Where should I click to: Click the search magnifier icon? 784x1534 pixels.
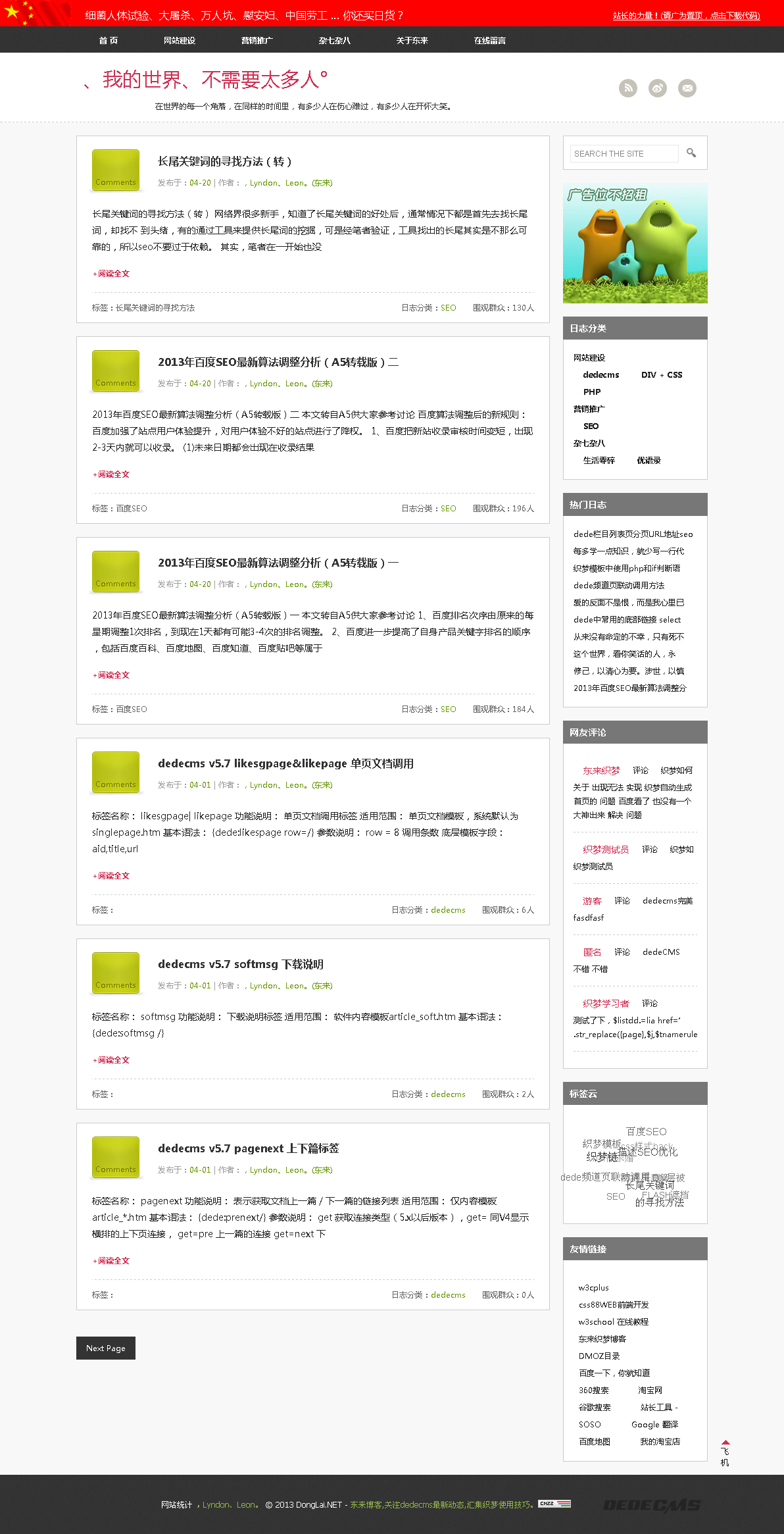click(x=691, y=153)
